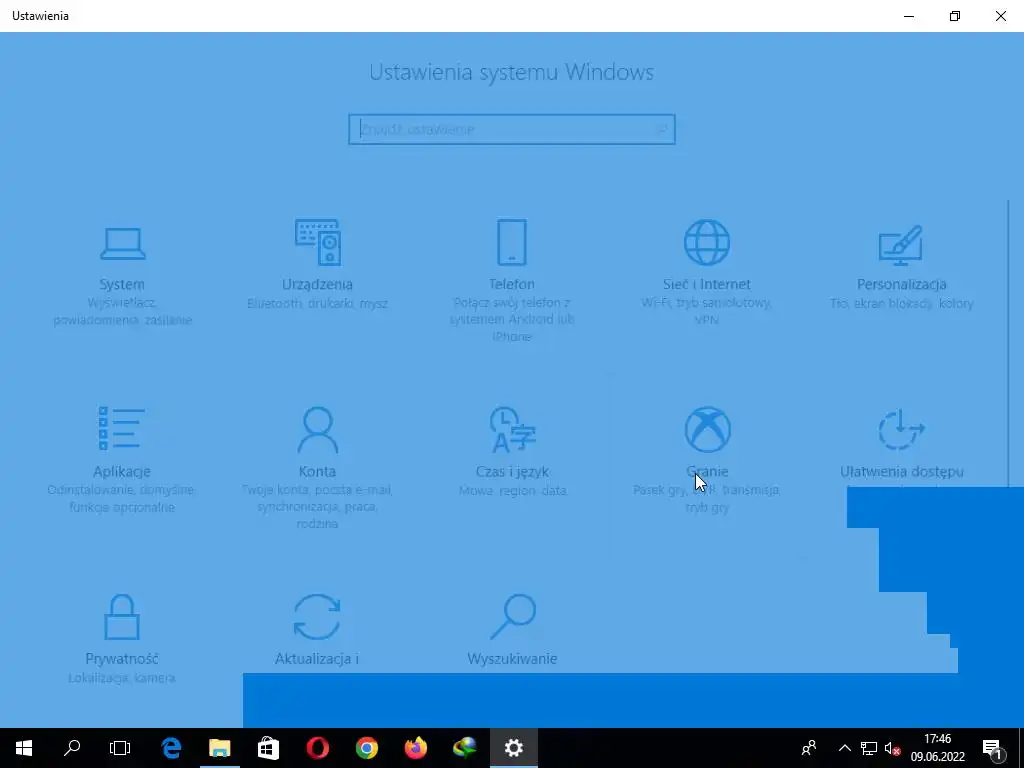Launch Microsoft Edge from the taskbar
This screenshot has height=768, width=1024.
click(x=171, y=748)
